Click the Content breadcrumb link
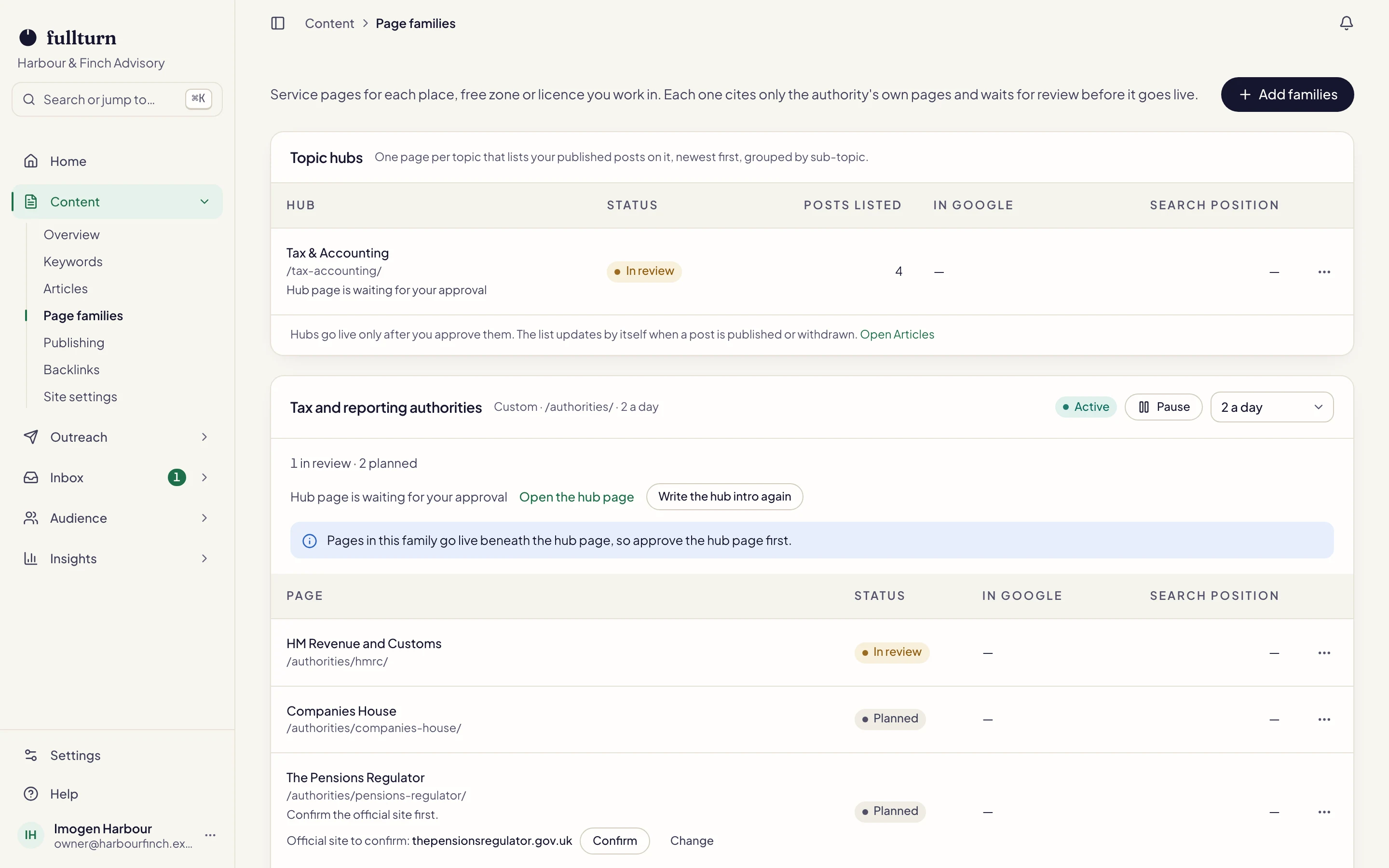Viewport: 1389px width, 868px height. 329,24
